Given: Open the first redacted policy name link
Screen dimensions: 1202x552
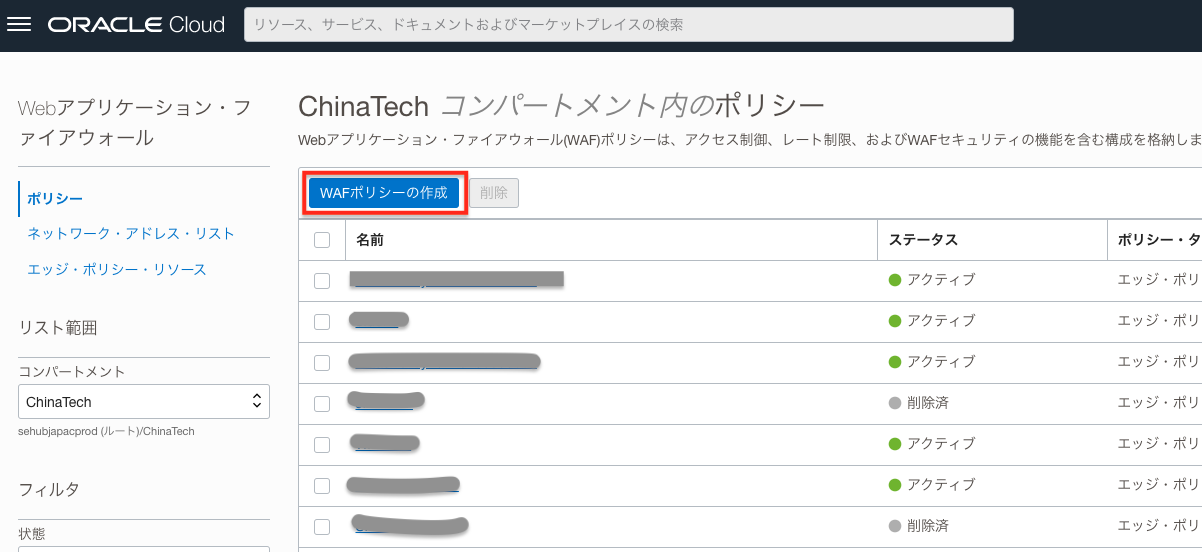Looking at the screenshot, I should click(x=456, y=280).
